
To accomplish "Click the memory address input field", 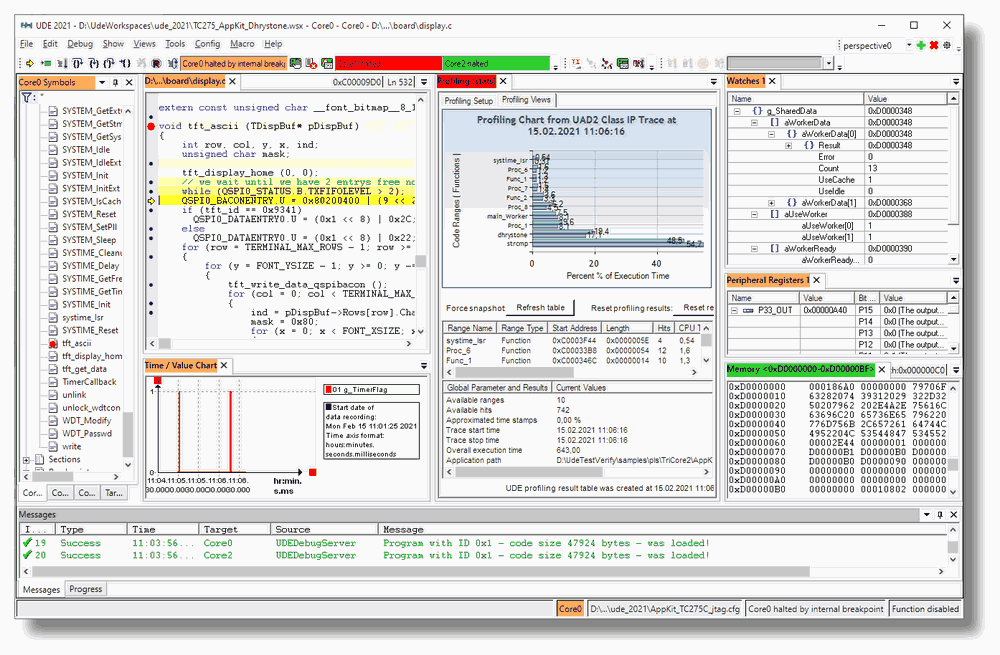I will [x=918, y=370].
